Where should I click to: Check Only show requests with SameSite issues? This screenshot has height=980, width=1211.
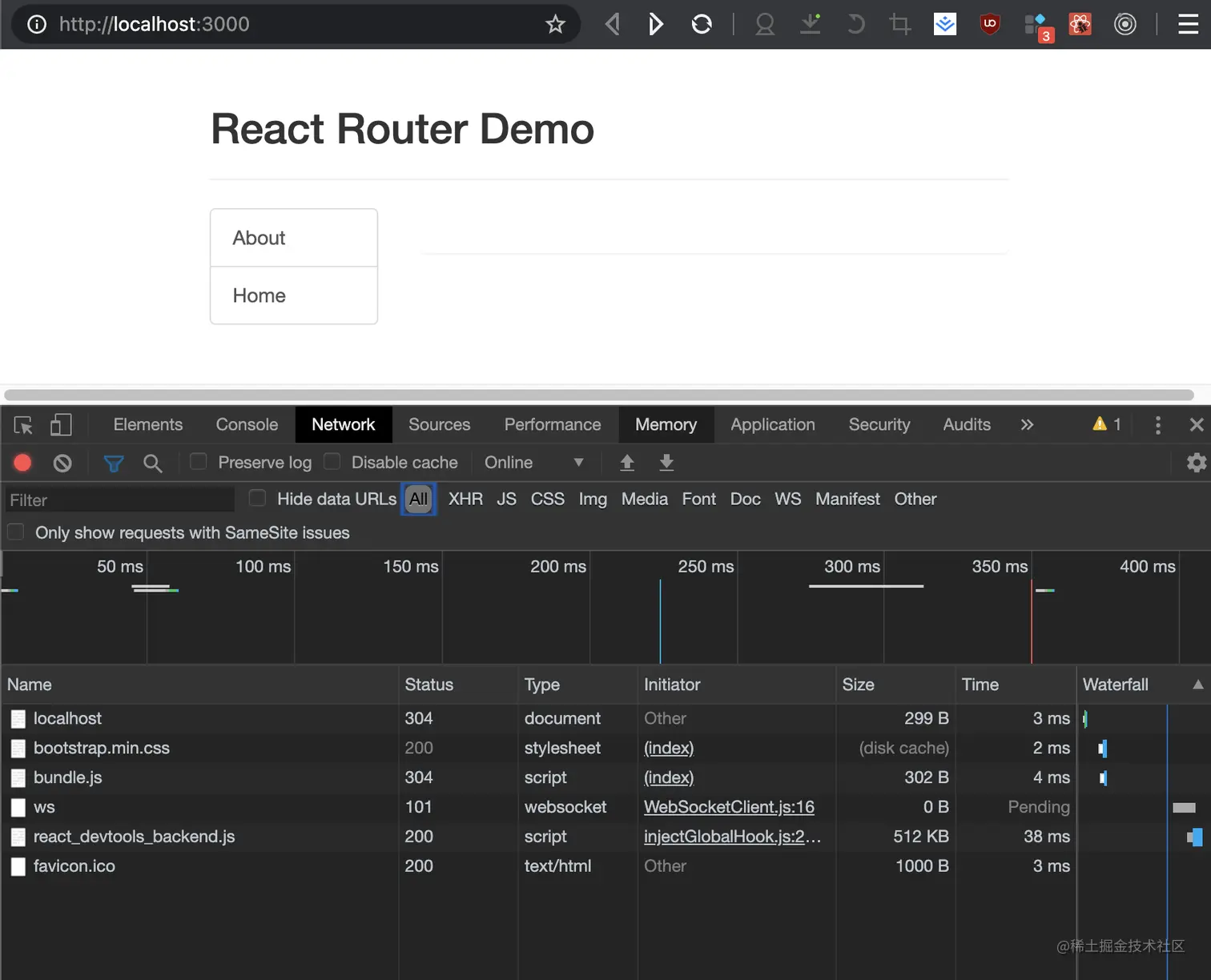tap(15, 532)
